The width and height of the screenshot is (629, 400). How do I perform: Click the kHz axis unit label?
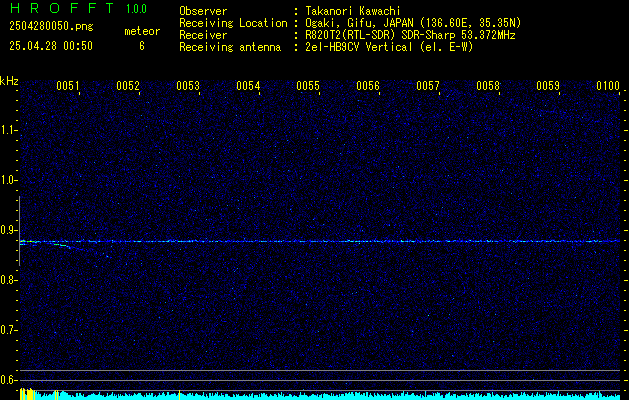(x=9, y=81)
